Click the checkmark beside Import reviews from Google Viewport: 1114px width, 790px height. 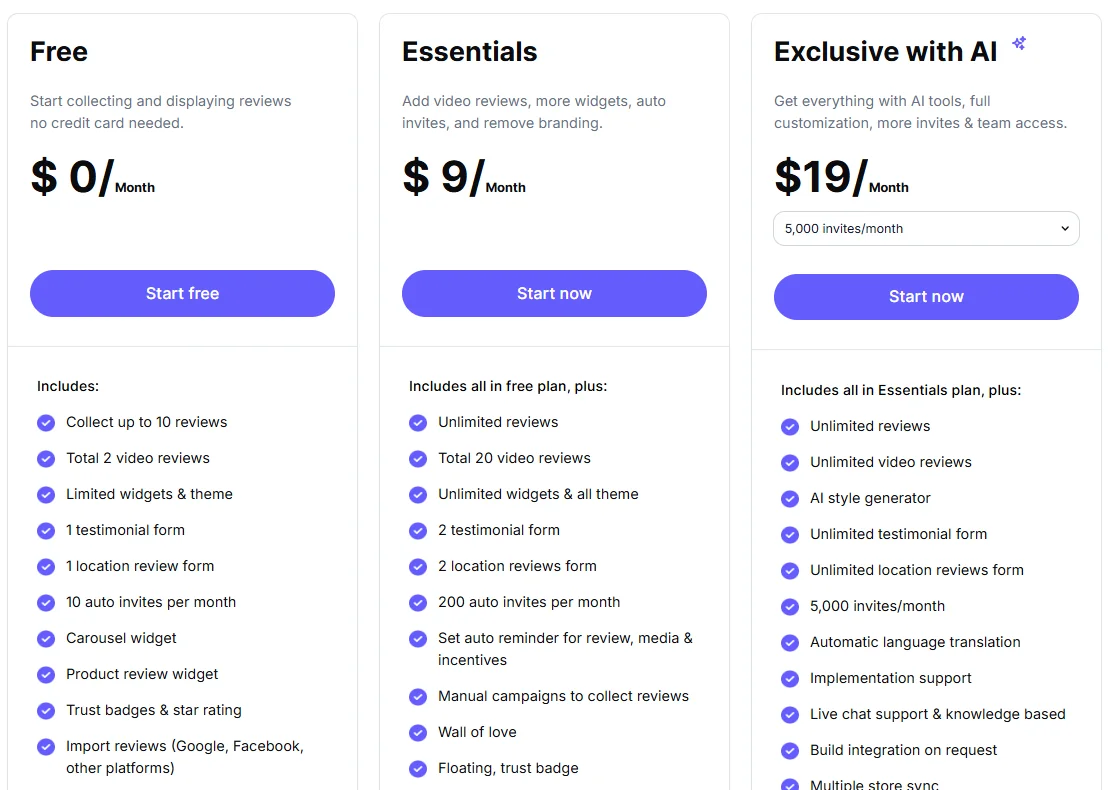point(46,746)
